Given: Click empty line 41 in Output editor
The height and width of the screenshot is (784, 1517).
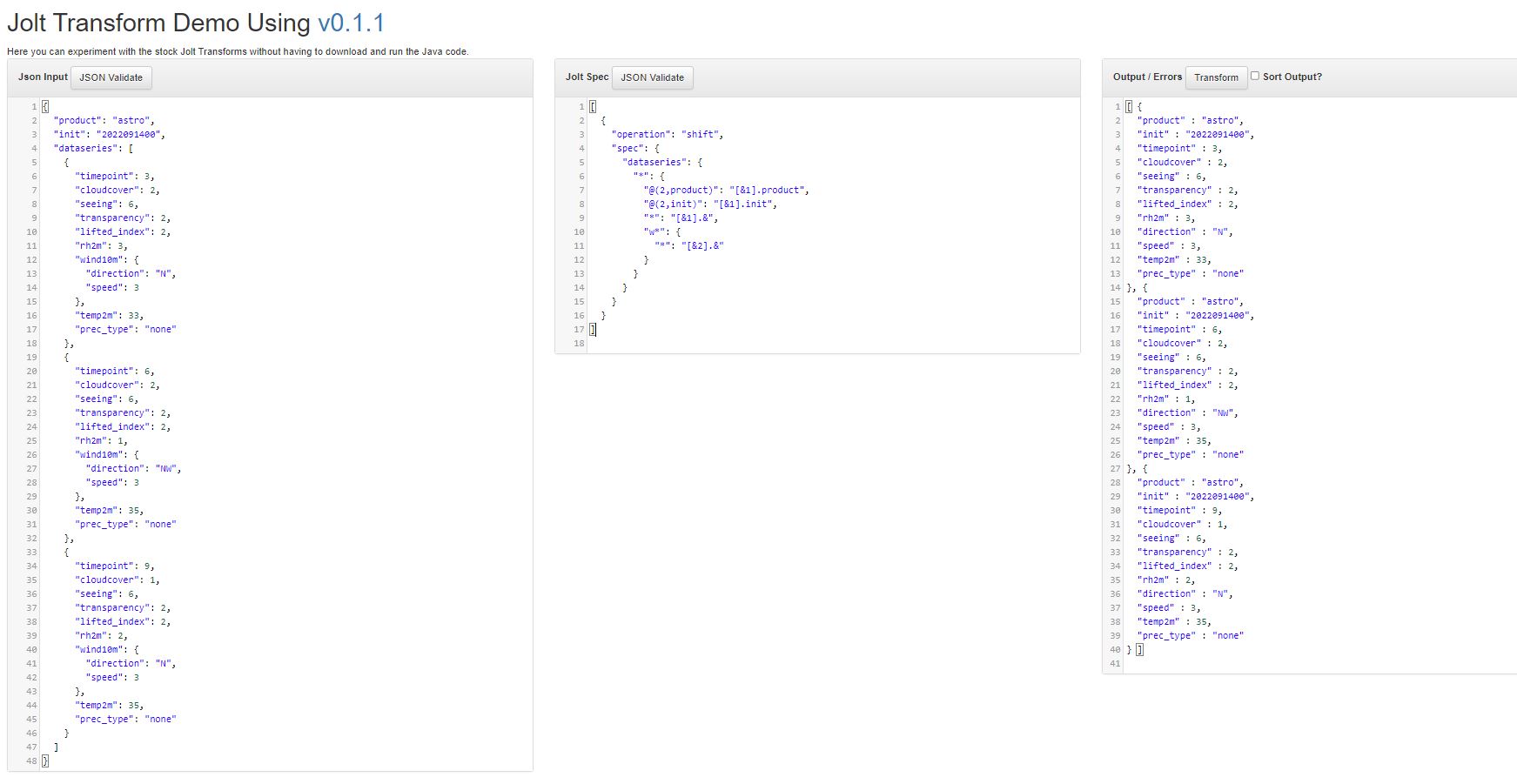Looking at the screenshot, I should coord(1319,663).
